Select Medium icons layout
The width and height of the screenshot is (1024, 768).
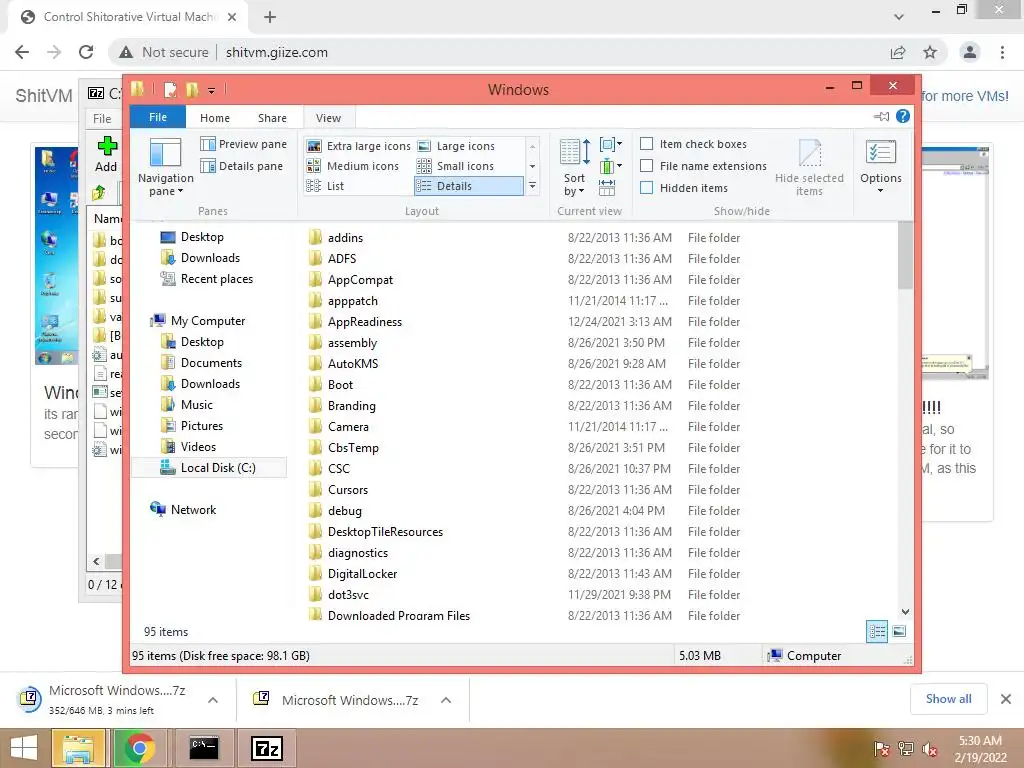(353, 166)
